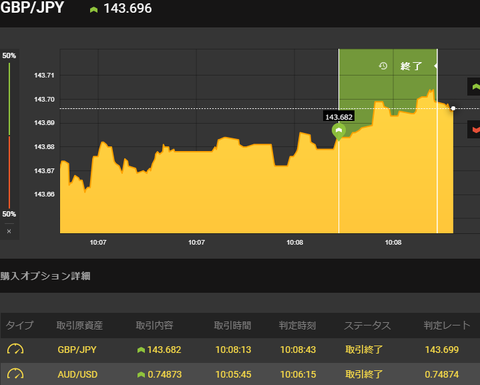This screenshot has height=385, width=480.
Task: Click the clock history icon next to 終了
Action: click(383, 66)
